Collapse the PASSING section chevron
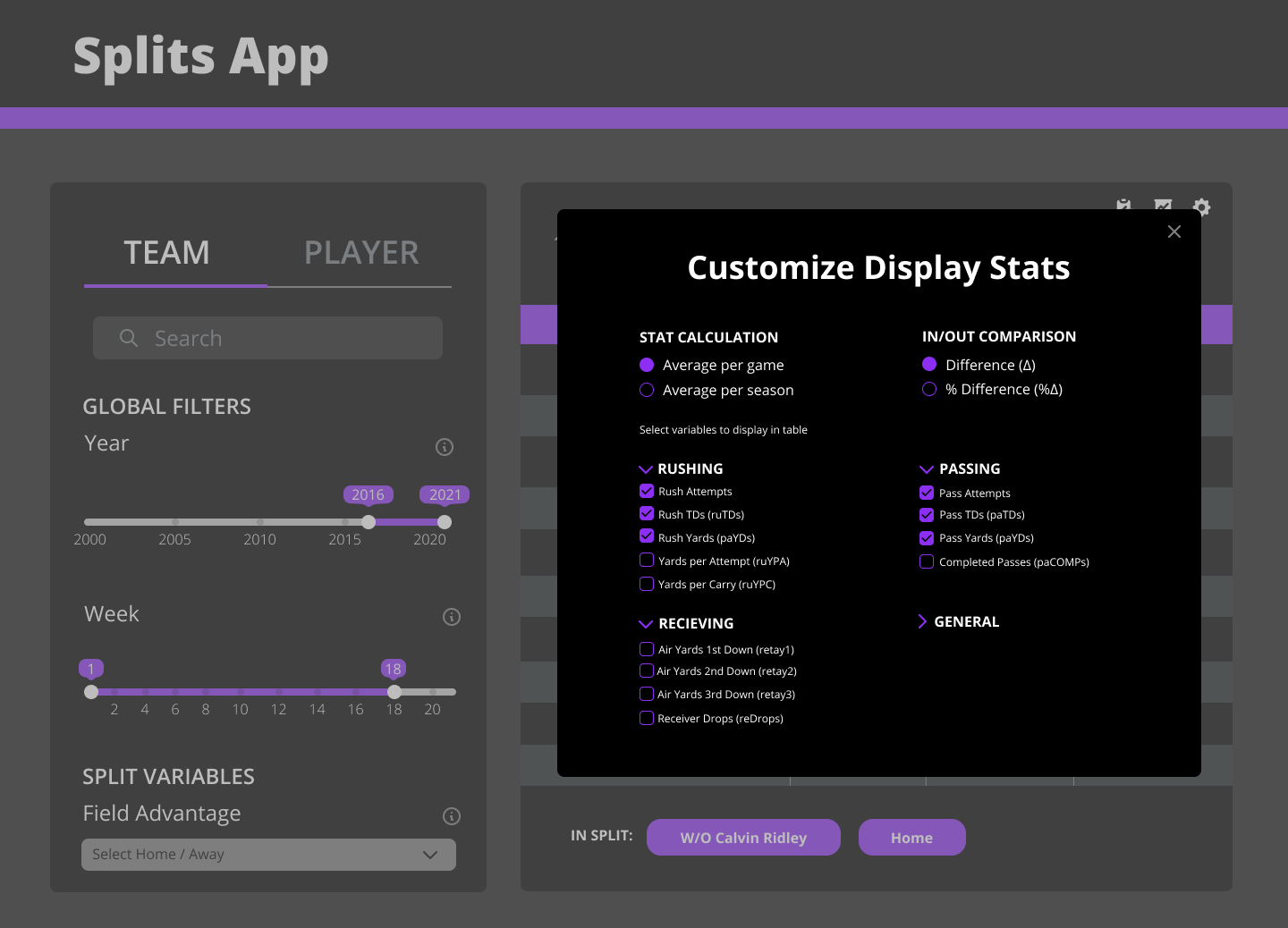Screen dimensions: 1288x928 (927, 469)
